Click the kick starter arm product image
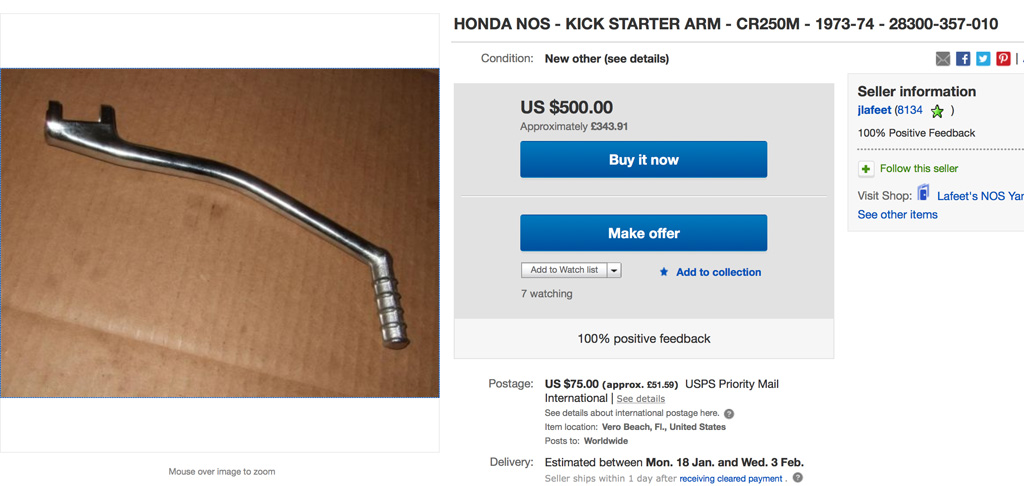This screenshot has height=486, width=1024. pos(220,233)
